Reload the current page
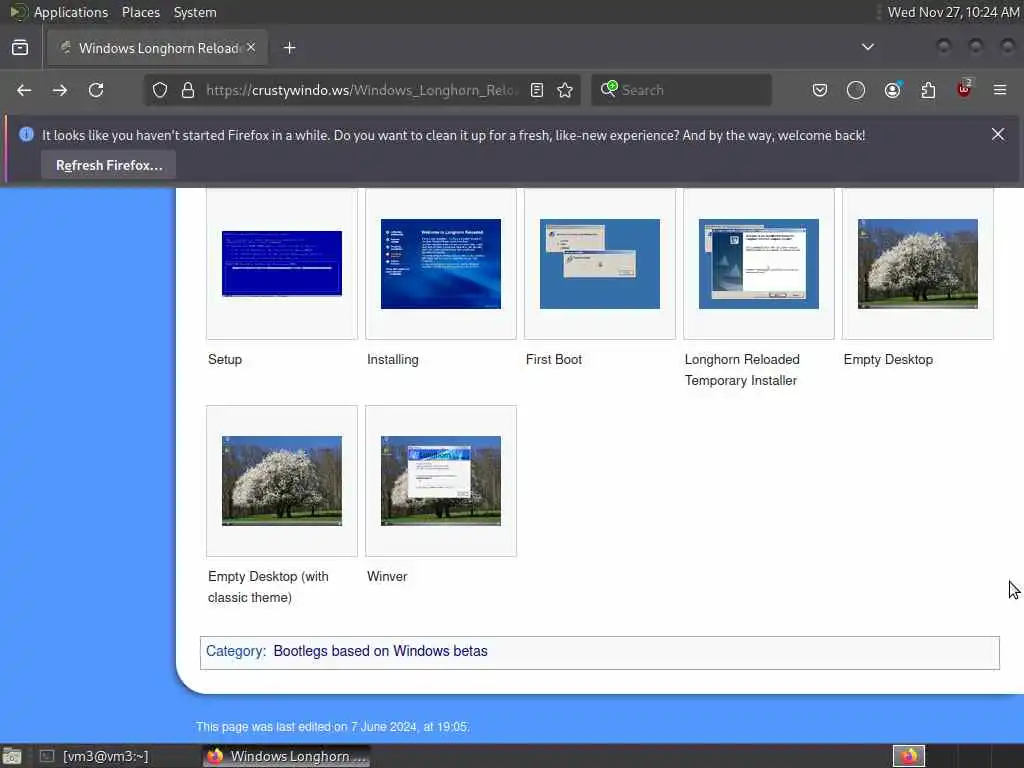This screenshot has height=768, width=1024. (x=96, y=90)
